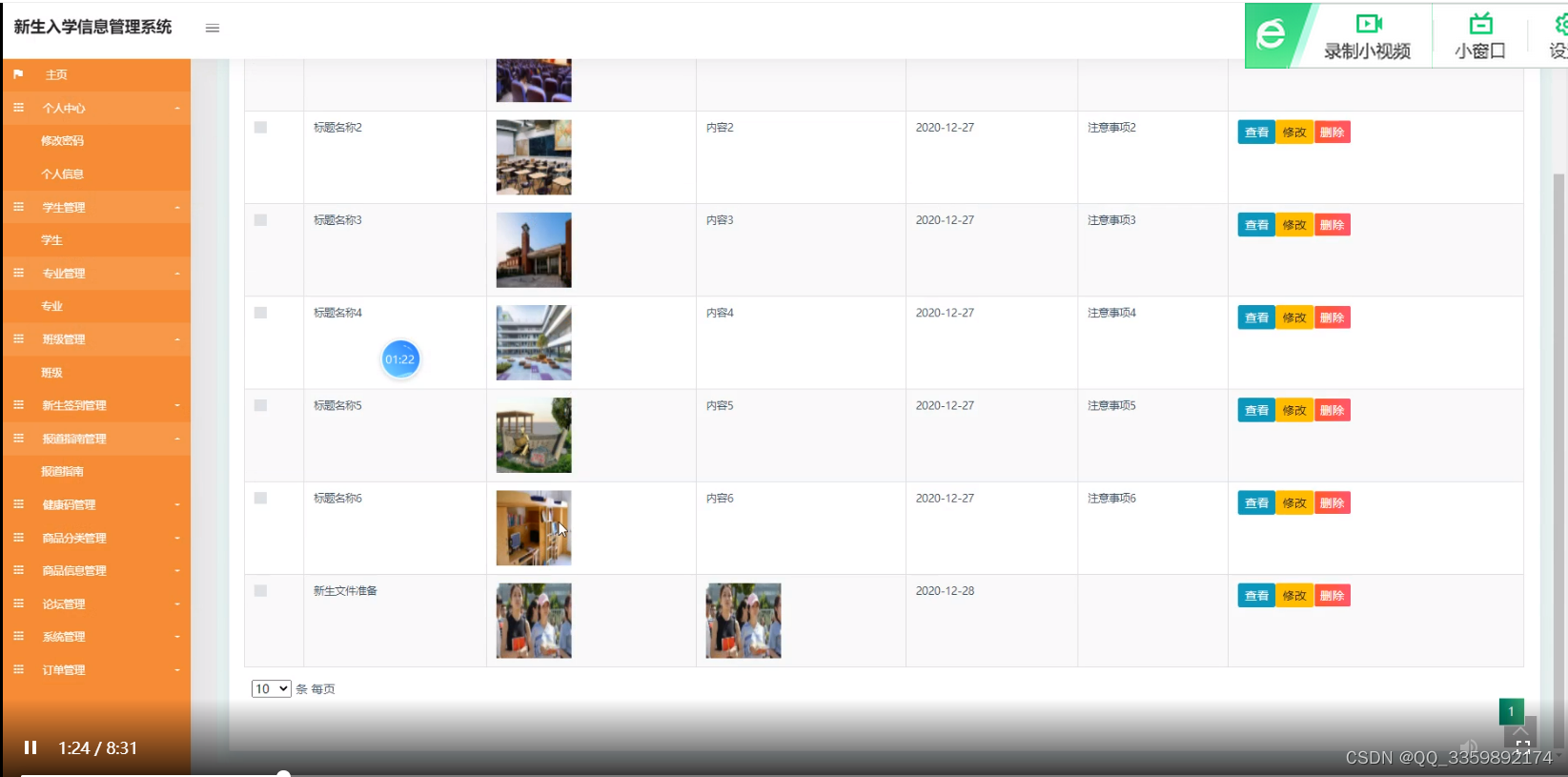Click the list icon next to 班级管理
The height and width of the screenshot is (777, 1568).
[18, 338]
